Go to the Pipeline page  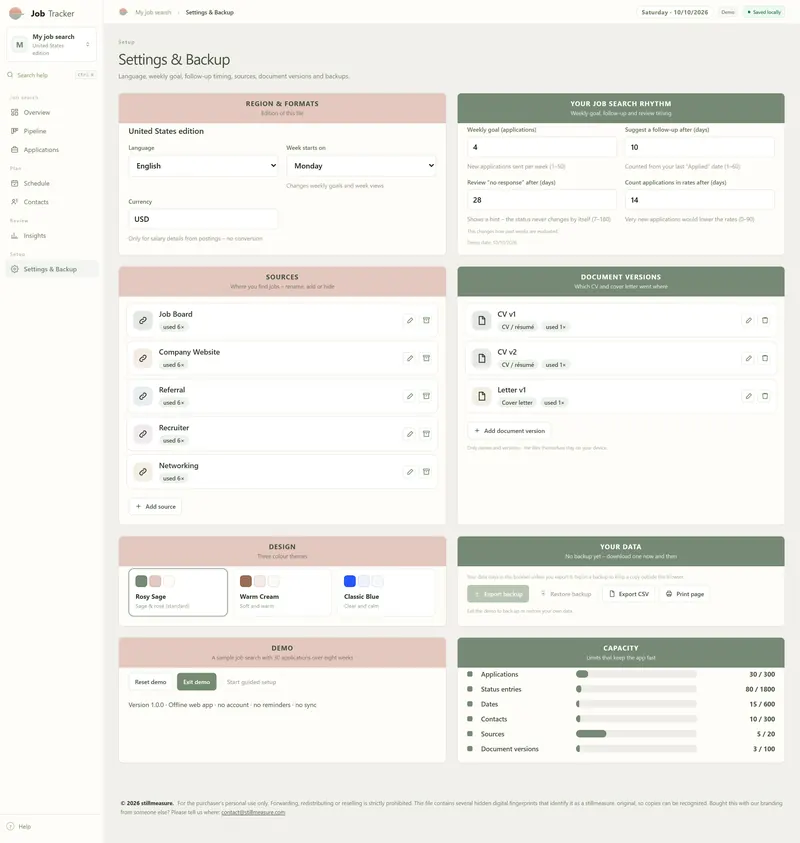[x=52, y=131]
